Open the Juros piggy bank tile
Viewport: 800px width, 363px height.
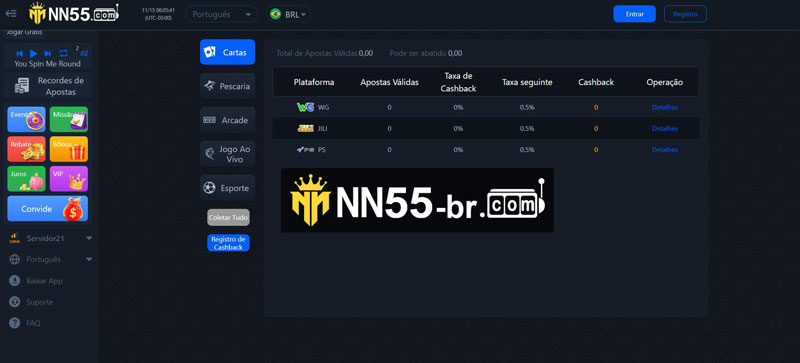click(x=27, y=179)
